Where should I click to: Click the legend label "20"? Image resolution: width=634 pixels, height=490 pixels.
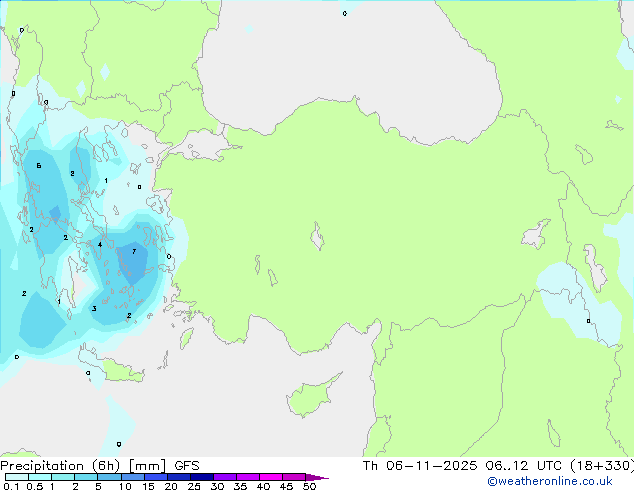(x=171, y=486)
